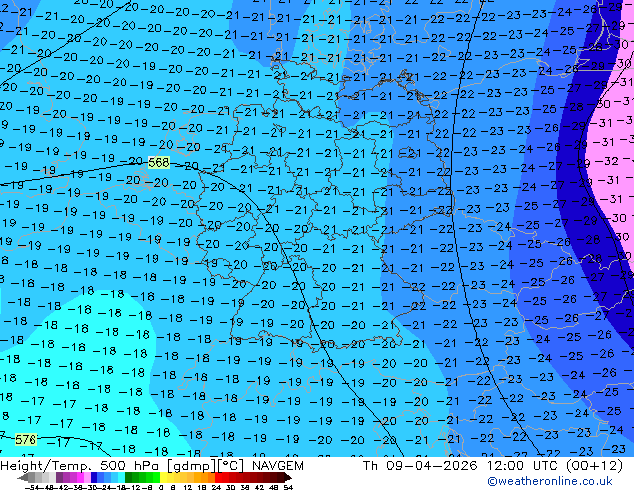Click the 54 label at color scale end
The image size is (634, 490).
[288, 488]
